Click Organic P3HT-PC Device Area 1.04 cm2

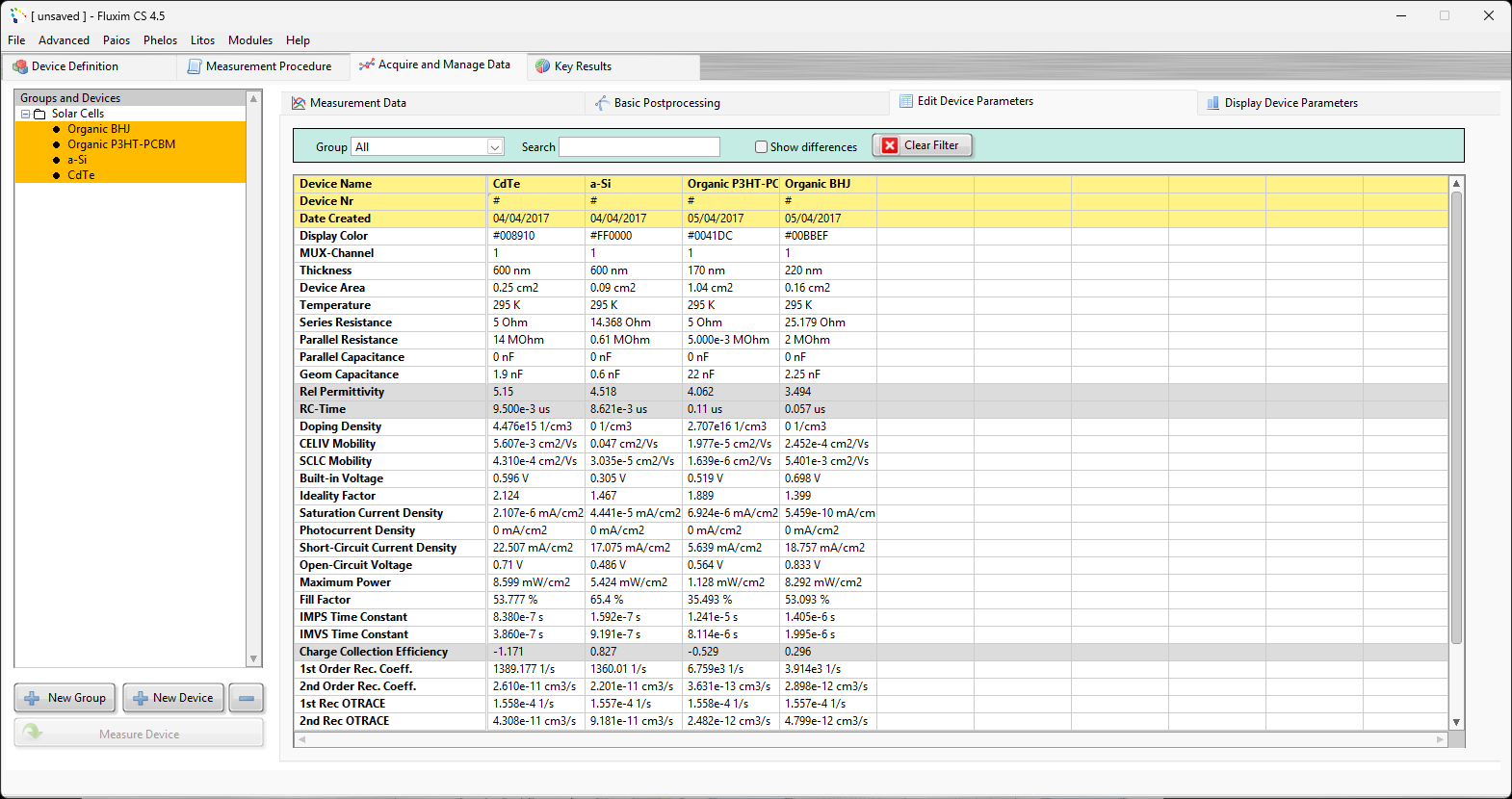tap(731, 288)
